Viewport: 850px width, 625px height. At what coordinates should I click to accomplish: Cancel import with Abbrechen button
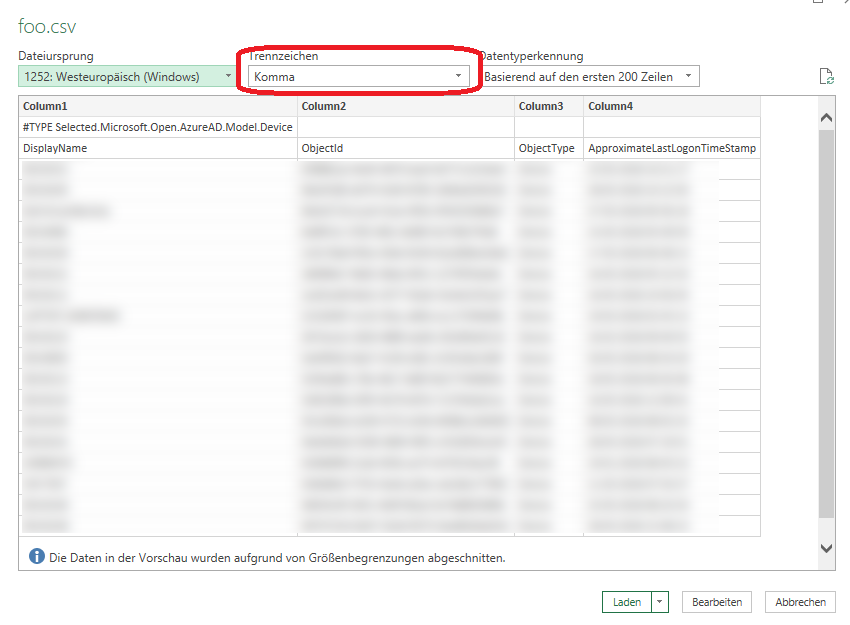(800, 602)
